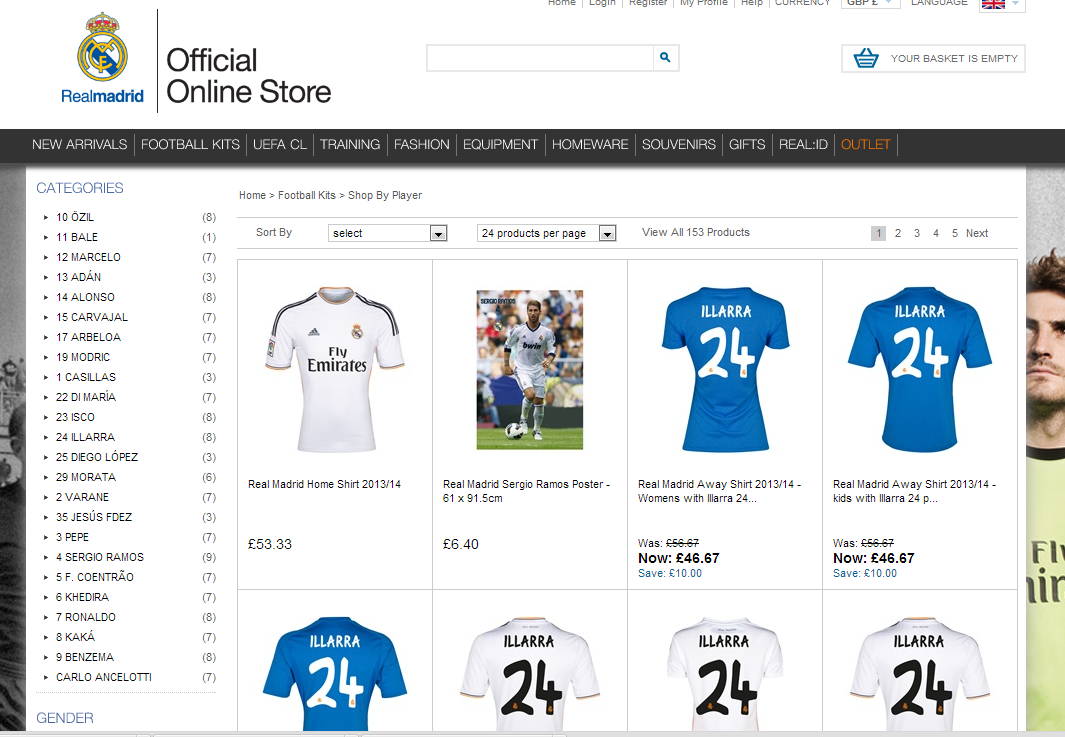Click the arrow beside 3 PEPE
This screenshot has height=737, width=1065.
pos(46,537)
